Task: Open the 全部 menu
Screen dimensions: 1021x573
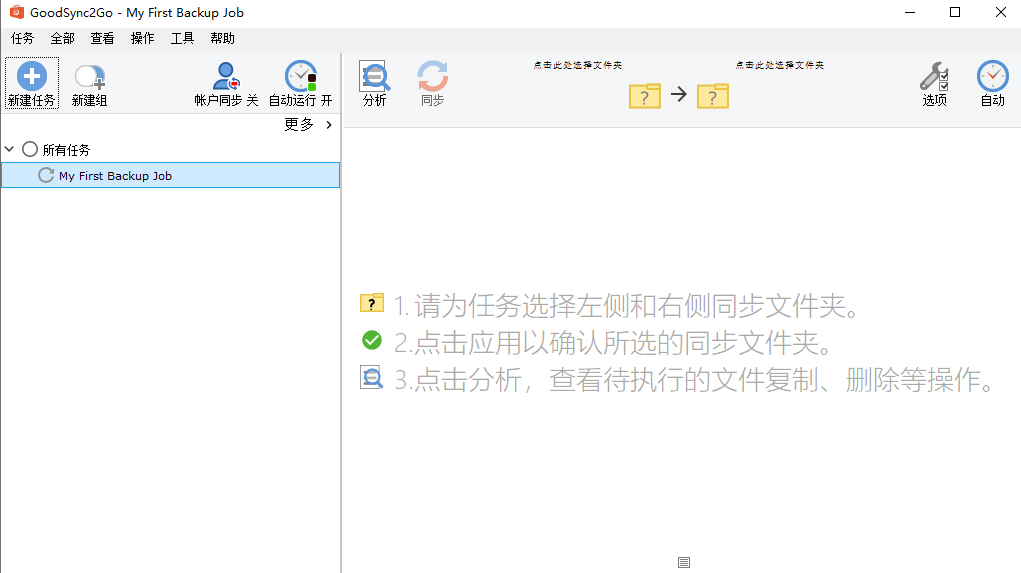Action: [63, 38]
